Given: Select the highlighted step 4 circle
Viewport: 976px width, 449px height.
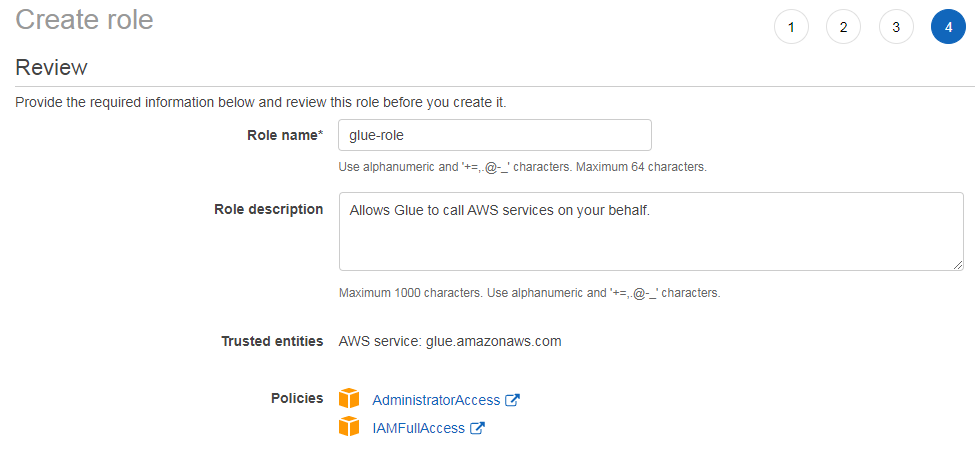Looking at the screenshot, I should pos(948,27).
